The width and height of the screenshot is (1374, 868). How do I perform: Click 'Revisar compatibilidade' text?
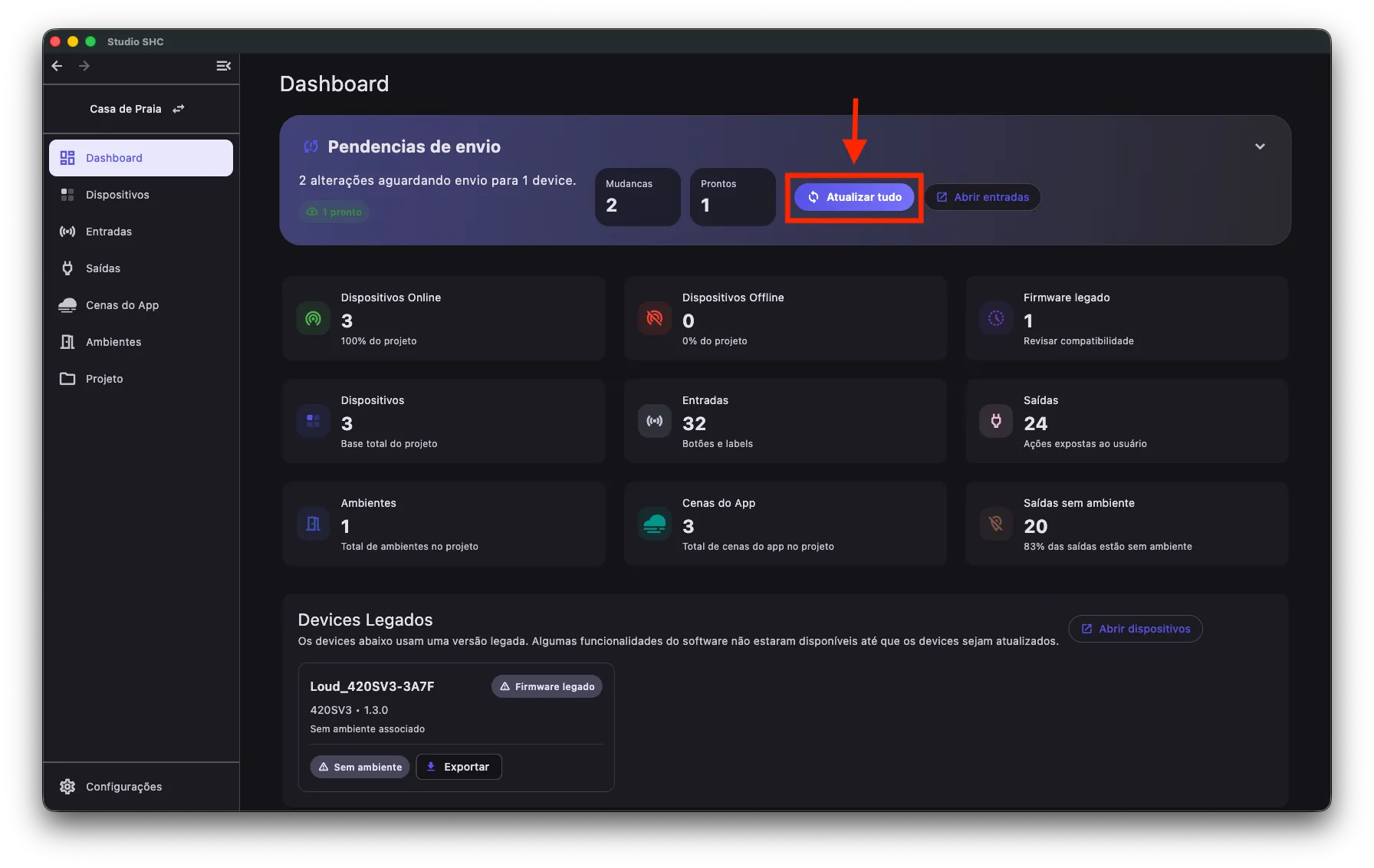pos(1078,341)
